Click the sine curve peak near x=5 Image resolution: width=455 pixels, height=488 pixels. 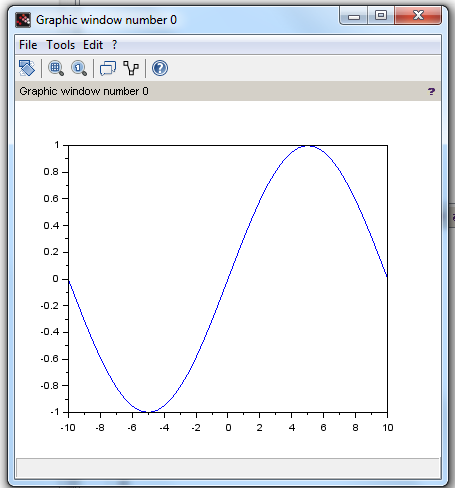point(308,146)
